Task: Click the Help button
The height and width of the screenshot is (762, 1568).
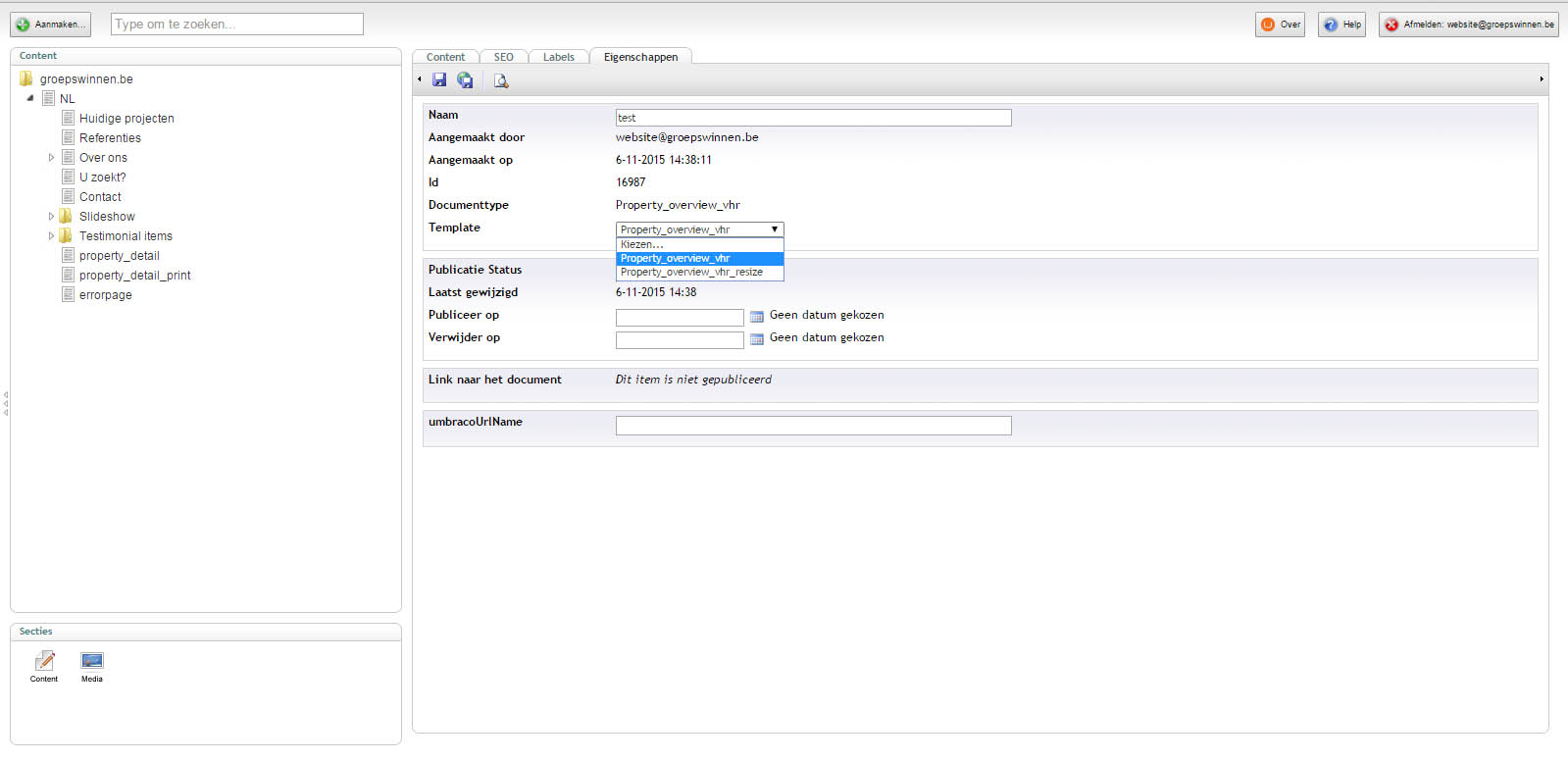Action: [1341, 25]
